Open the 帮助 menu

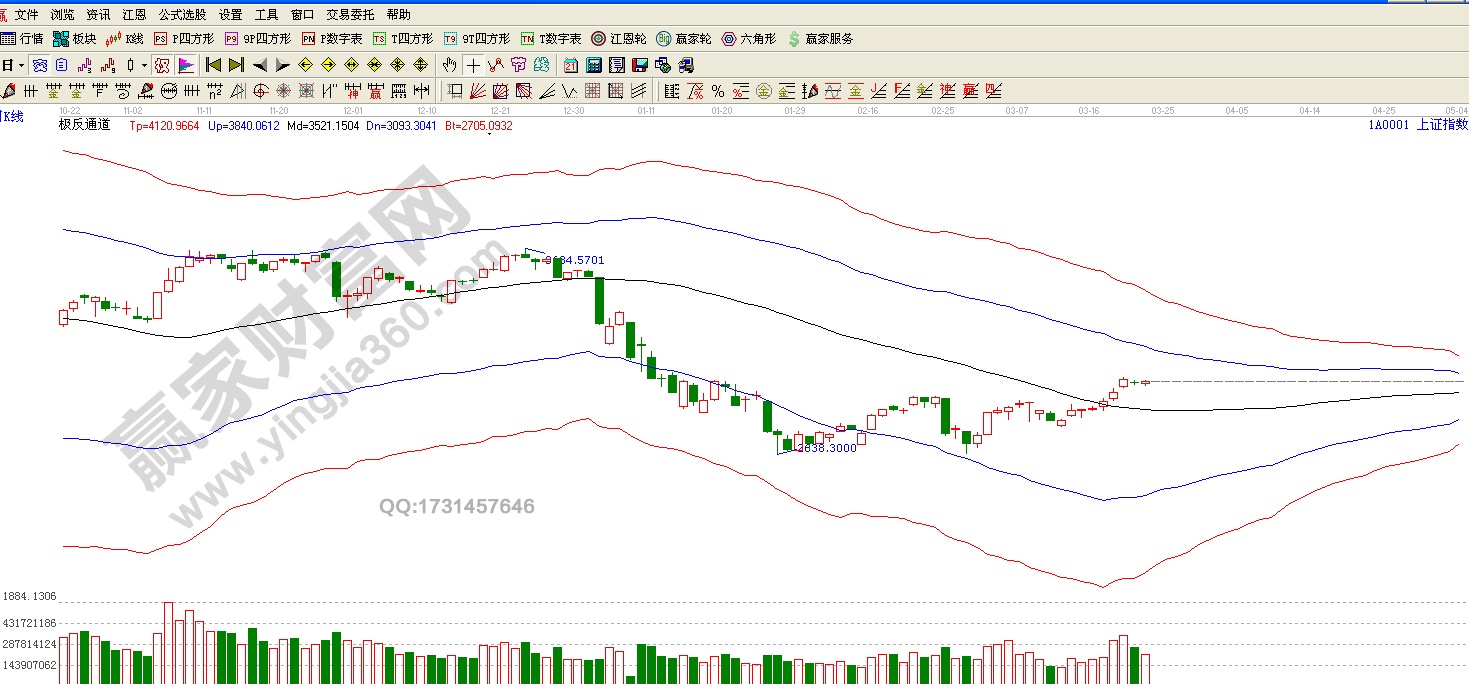point(398,15)
